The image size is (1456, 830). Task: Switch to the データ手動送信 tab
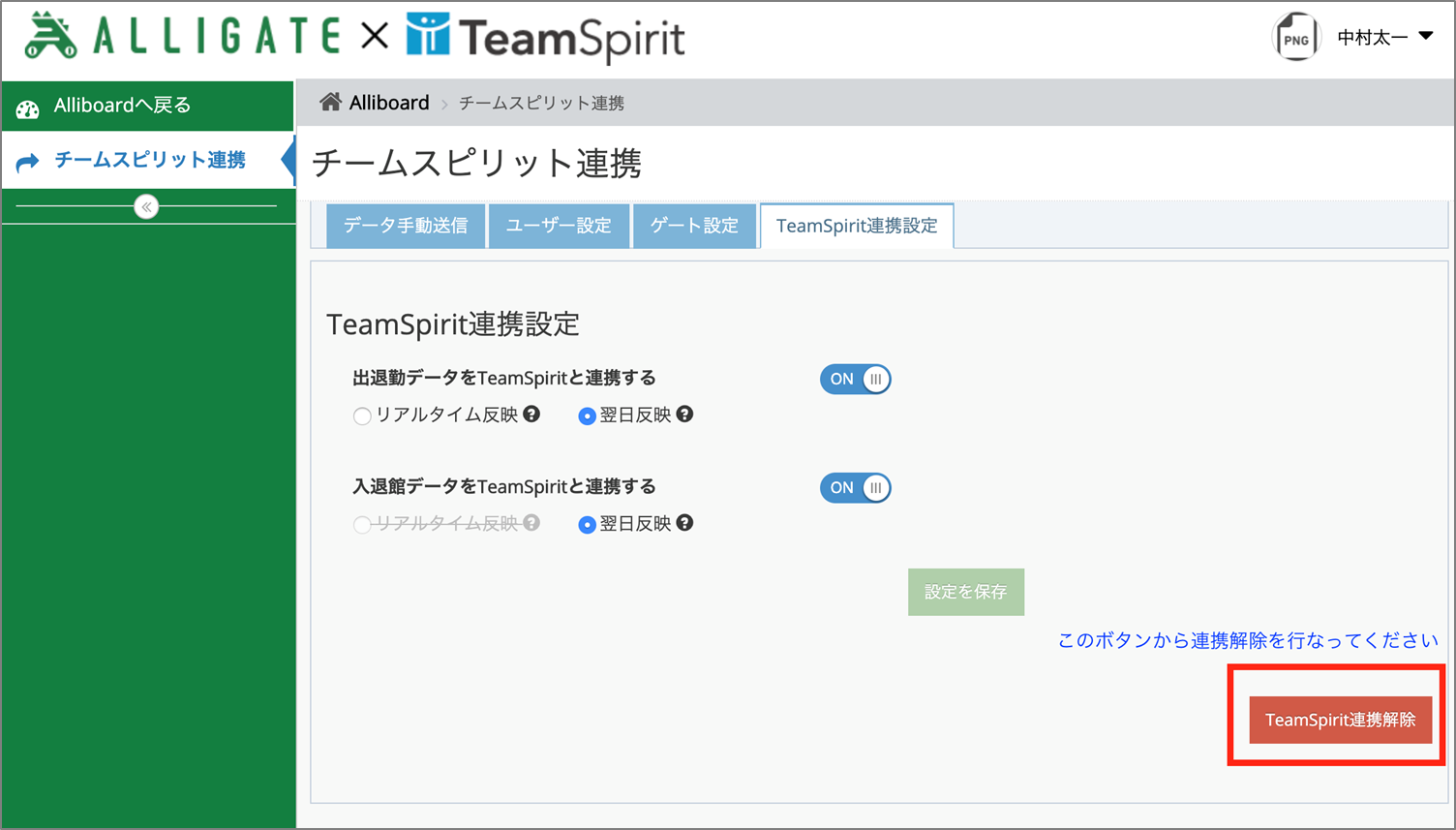click(406, 226)
